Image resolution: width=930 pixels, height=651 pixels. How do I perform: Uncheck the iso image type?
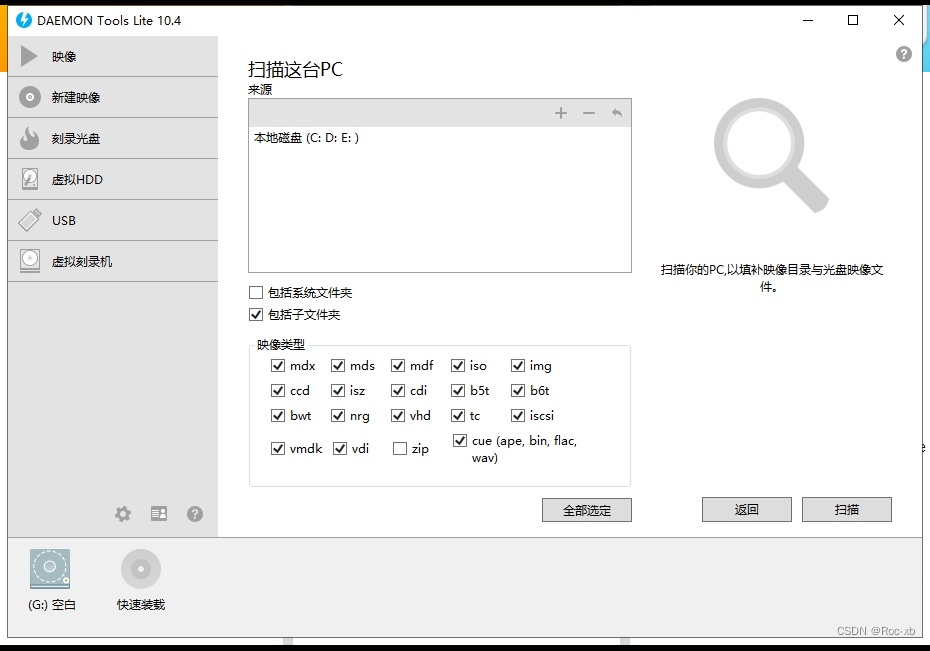pos(457,365)
